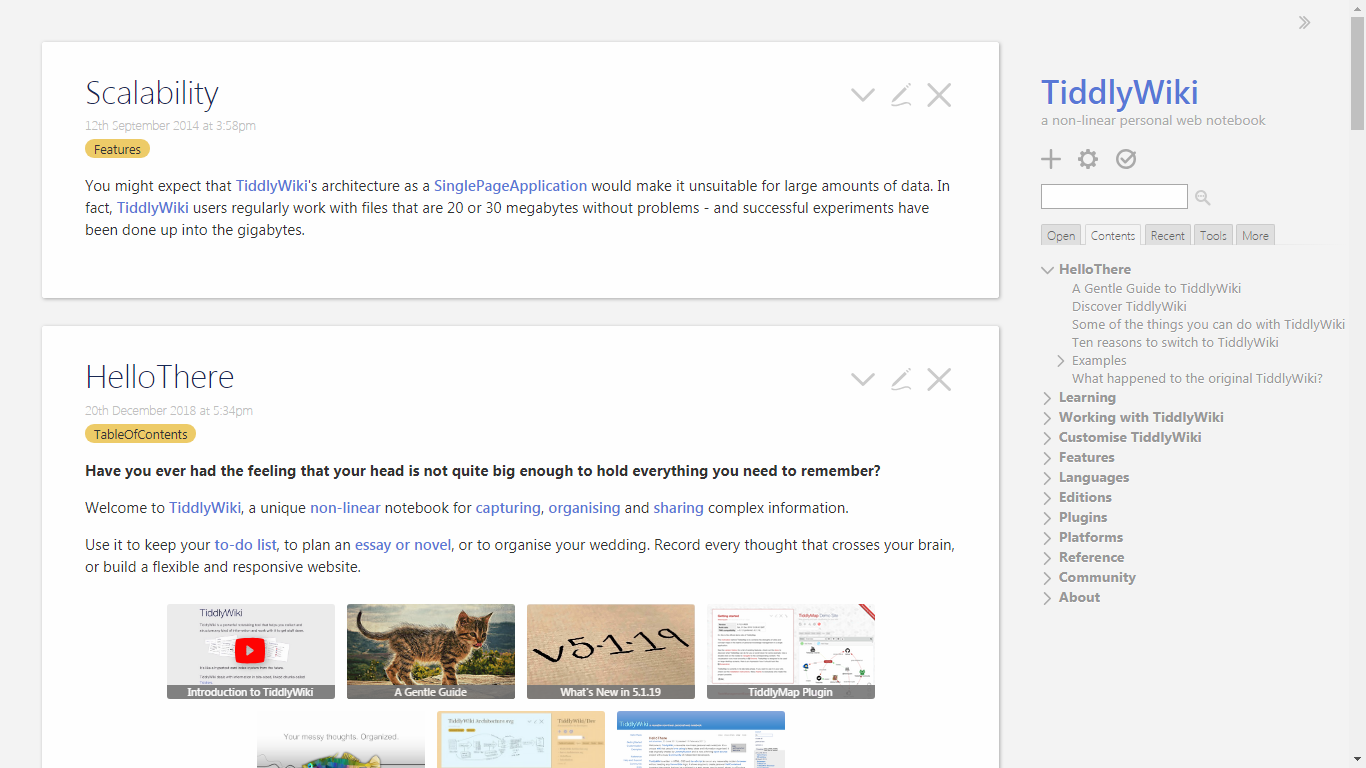This screenshot has width=1366, height=768.
Task: Open advanced search with the magnifier icon
Action: 1202,197
